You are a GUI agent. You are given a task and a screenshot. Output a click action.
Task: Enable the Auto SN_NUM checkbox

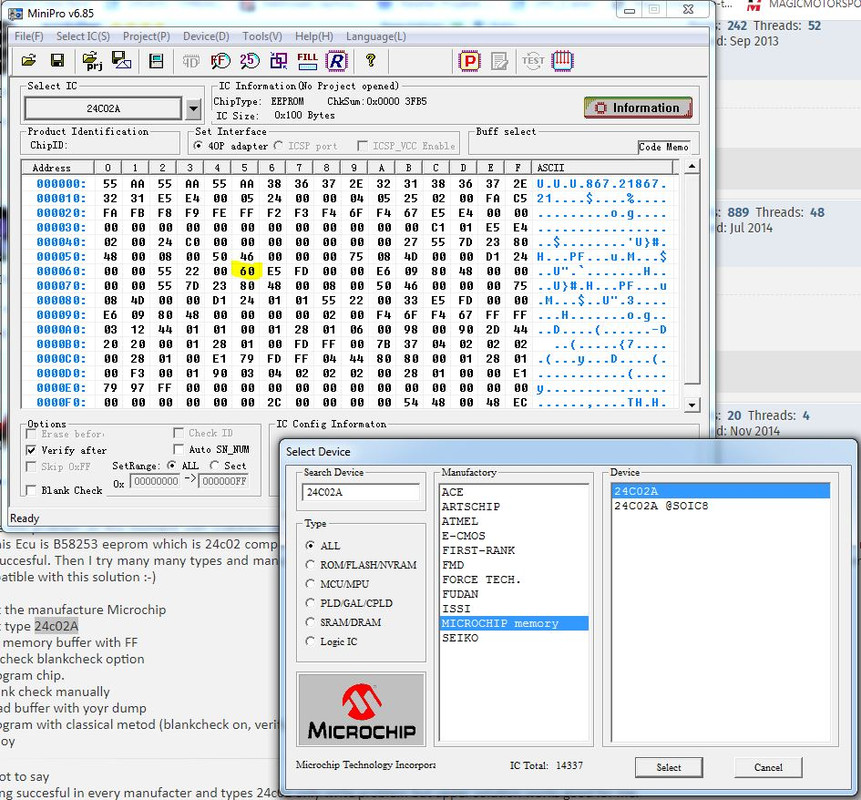pos(178,449)
